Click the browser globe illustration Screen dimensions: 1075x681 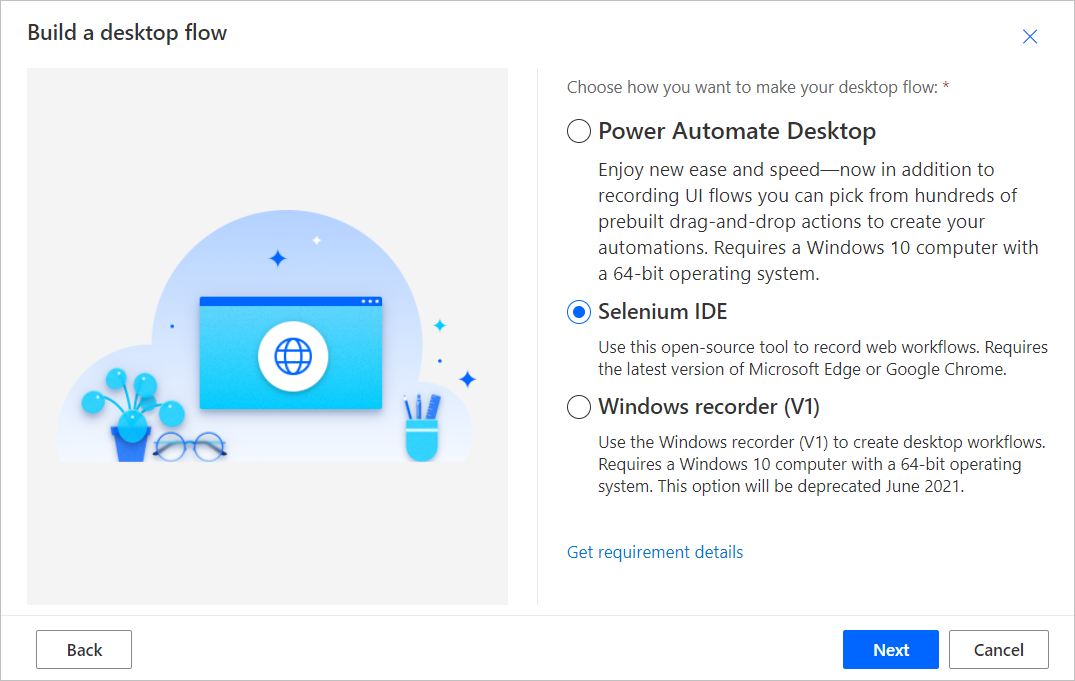(293, 356)
